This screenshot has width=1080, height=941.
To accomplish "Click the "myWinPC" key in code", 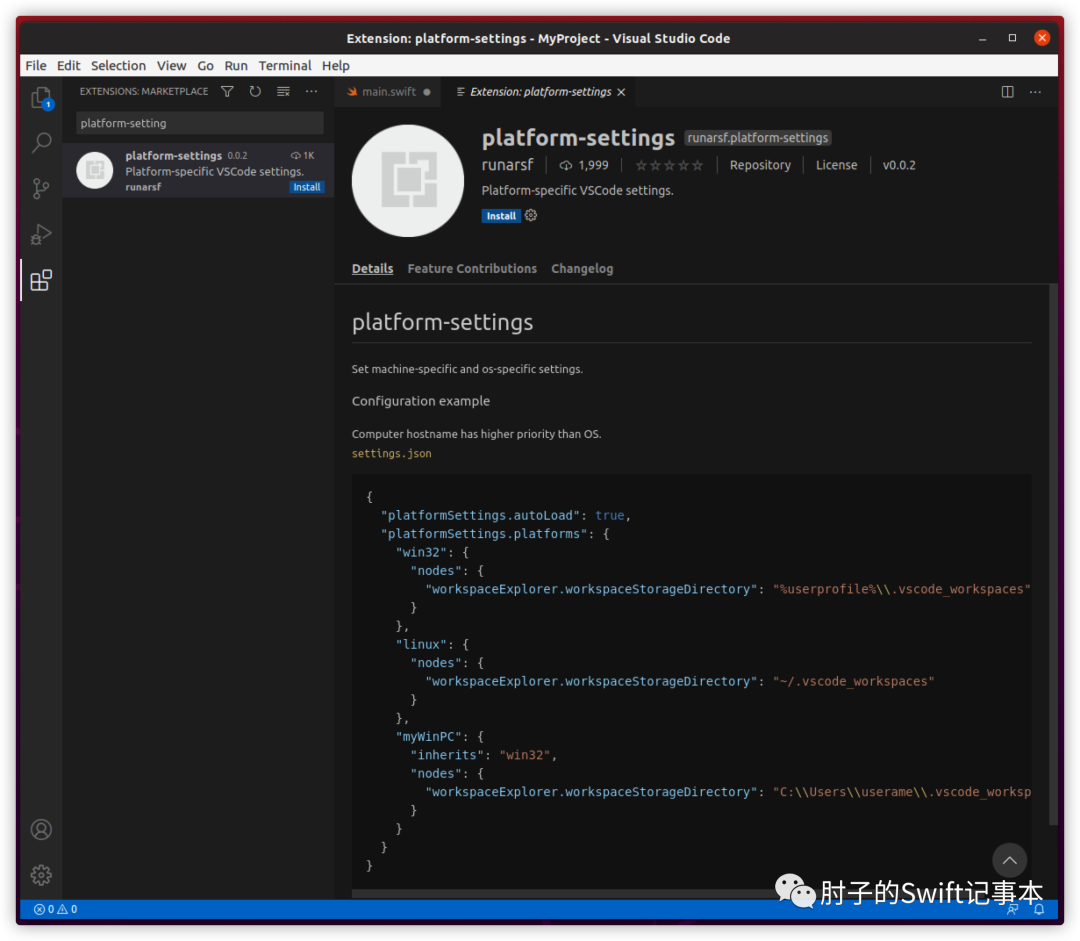I will 429,736.
